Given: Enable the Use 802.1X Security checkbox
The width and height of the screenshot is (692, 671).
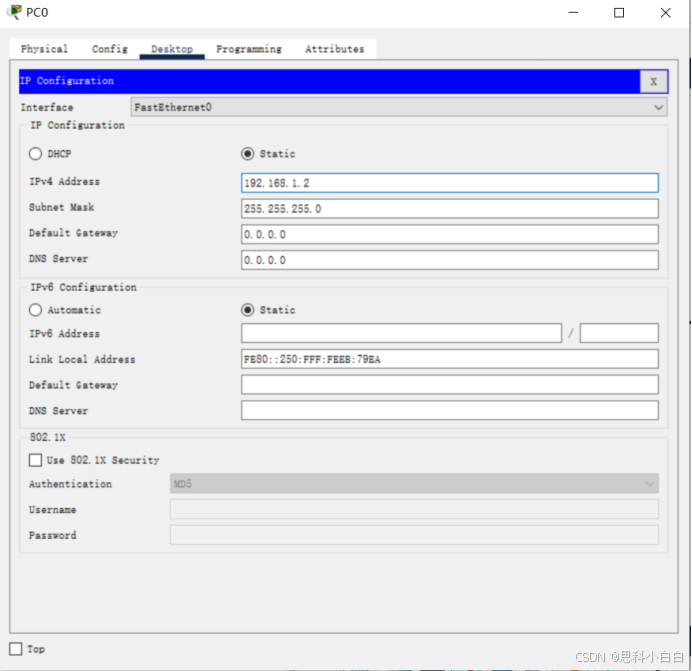Looking at the screenshot, I should click(x=35, y=460).
